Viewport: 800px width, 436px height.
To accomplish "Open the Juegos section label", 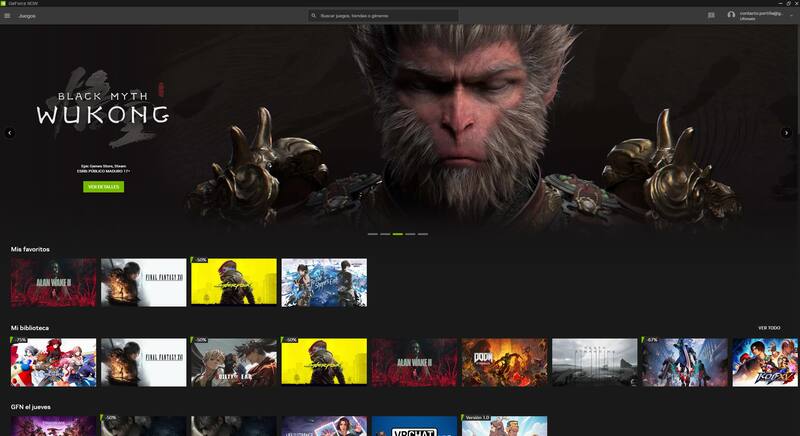I will point(27,15).
